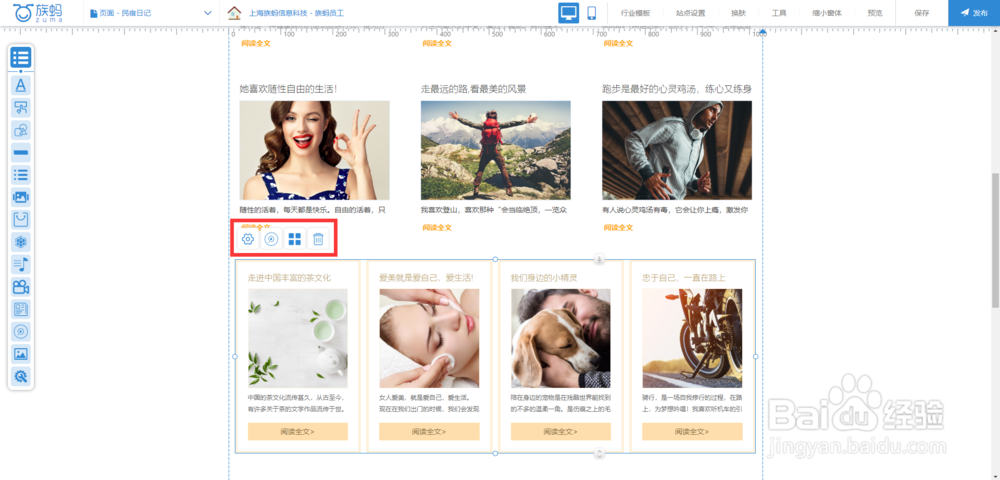Click card title 爱美就是爱自己，爱生活!
This screenshot has width=1000, height=480.
[x=427, y=278]
